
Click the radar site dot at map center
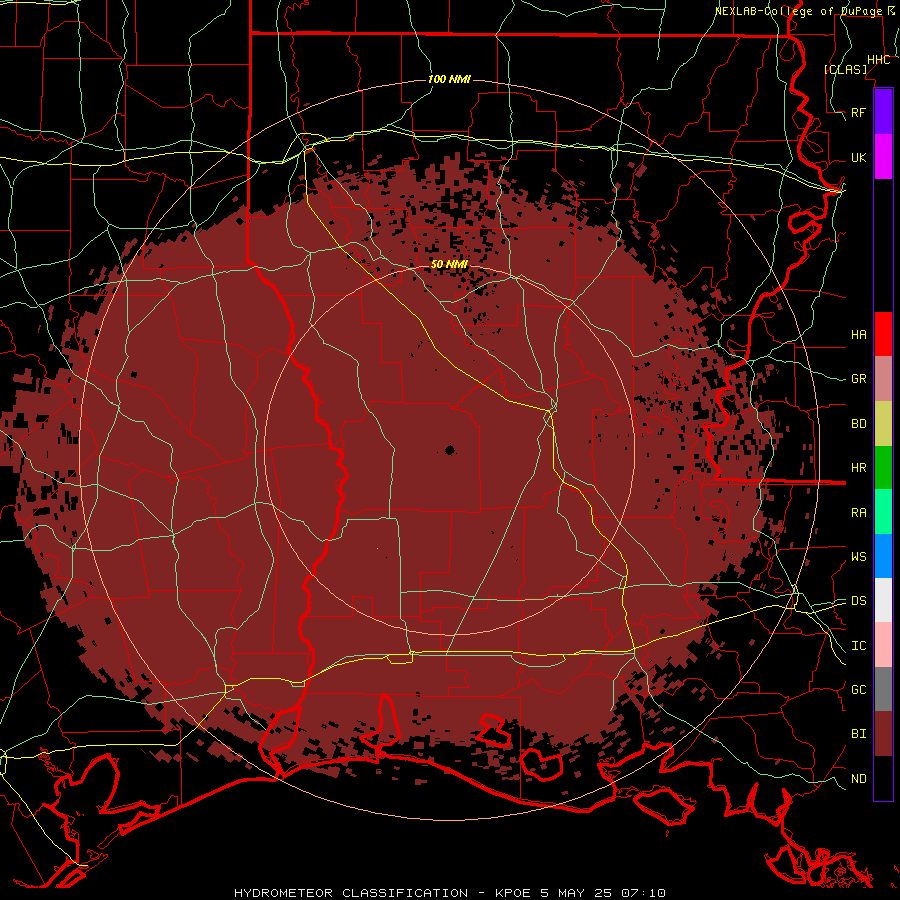click(449, 450)
